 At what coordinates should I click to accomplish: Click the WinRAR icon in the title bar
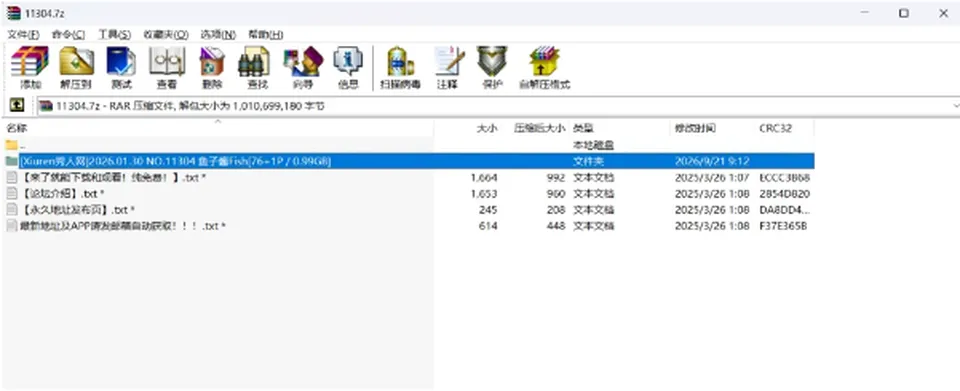point(13,13)
